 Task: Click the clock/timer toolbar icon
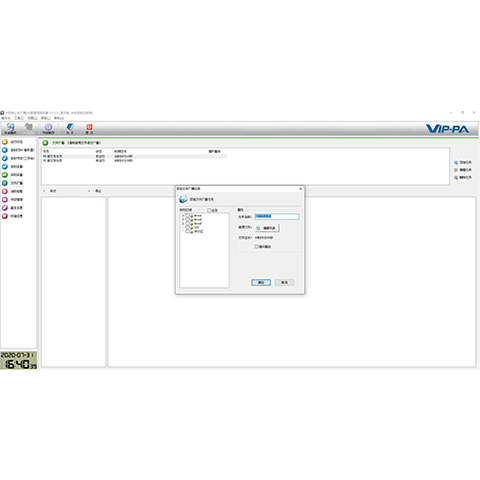click(x=48, y=127)
